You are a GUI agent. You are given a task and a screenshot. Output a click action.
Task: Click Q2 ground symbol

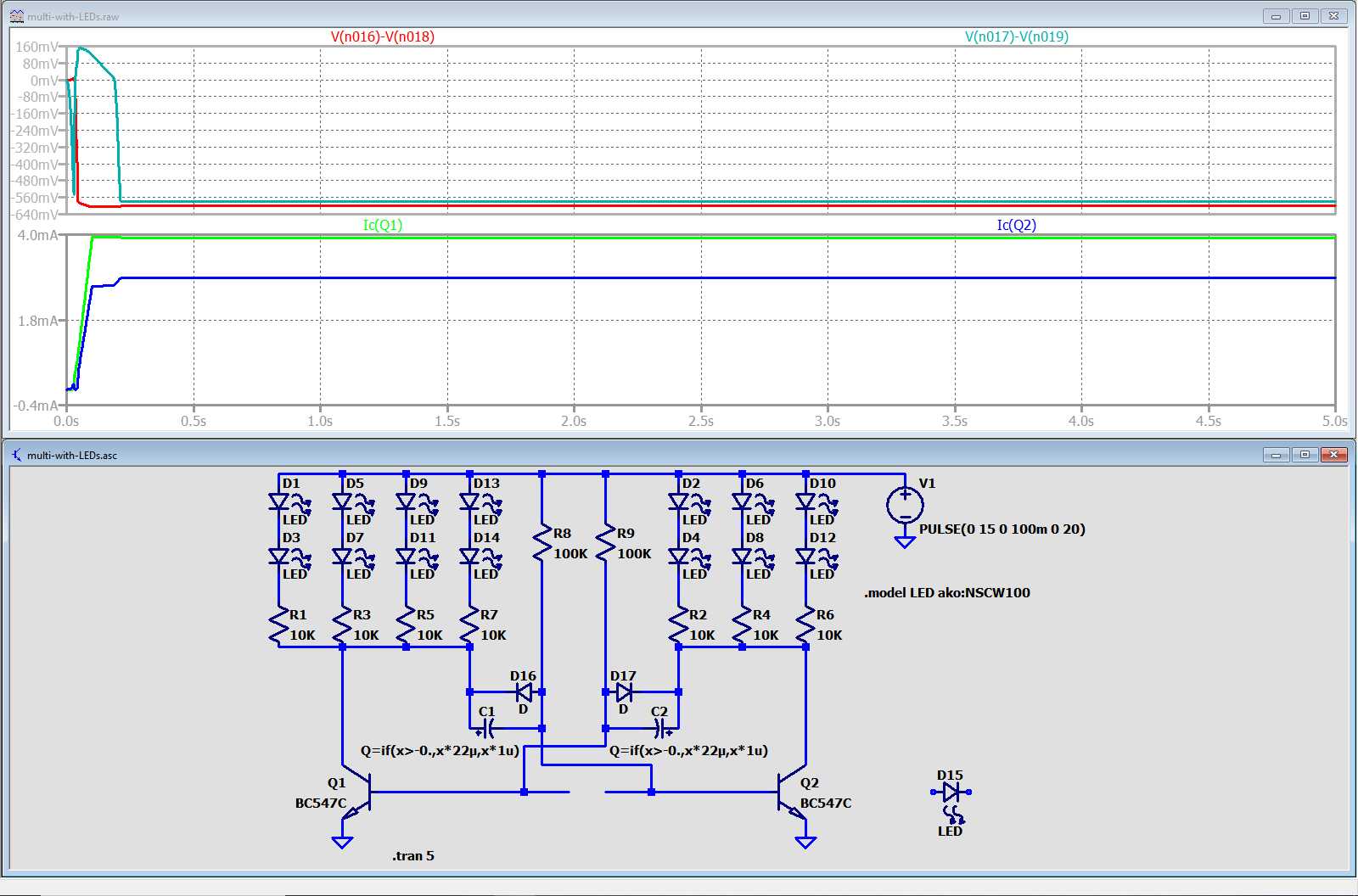point(805,842)
